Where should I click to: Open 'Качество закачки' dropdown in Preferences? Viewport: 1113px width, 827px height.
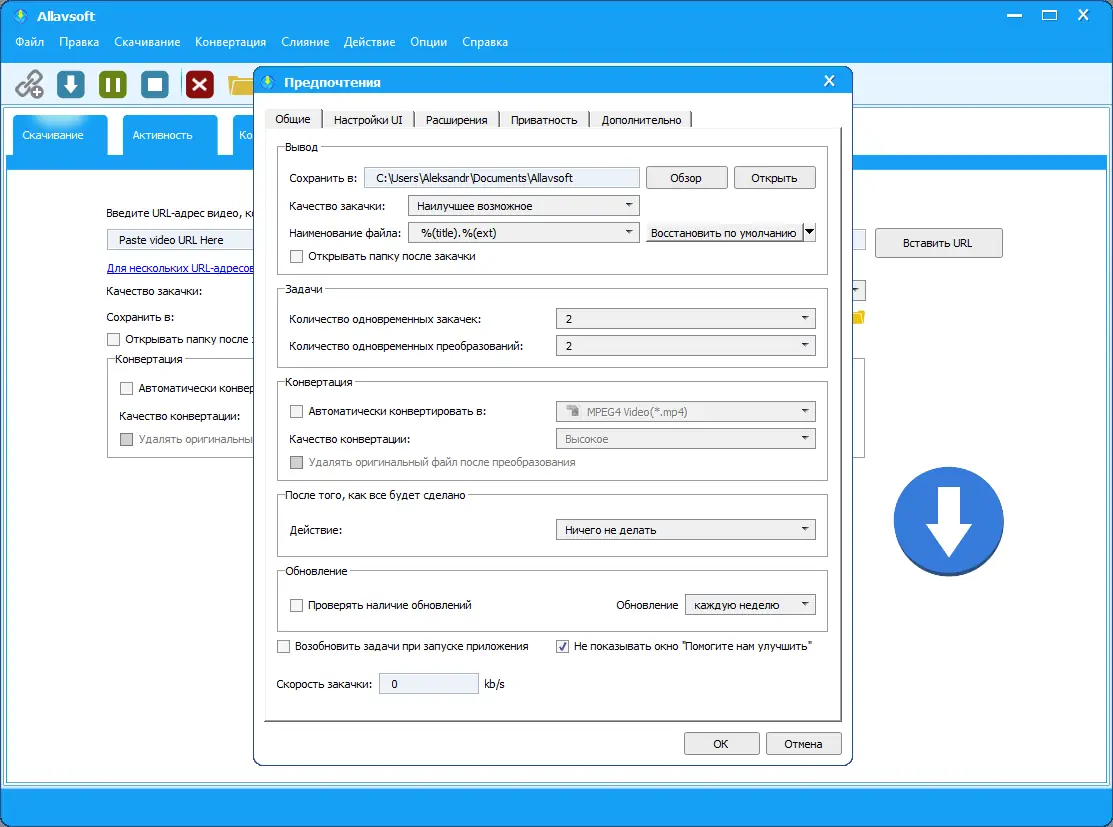(x=524, y=206)
